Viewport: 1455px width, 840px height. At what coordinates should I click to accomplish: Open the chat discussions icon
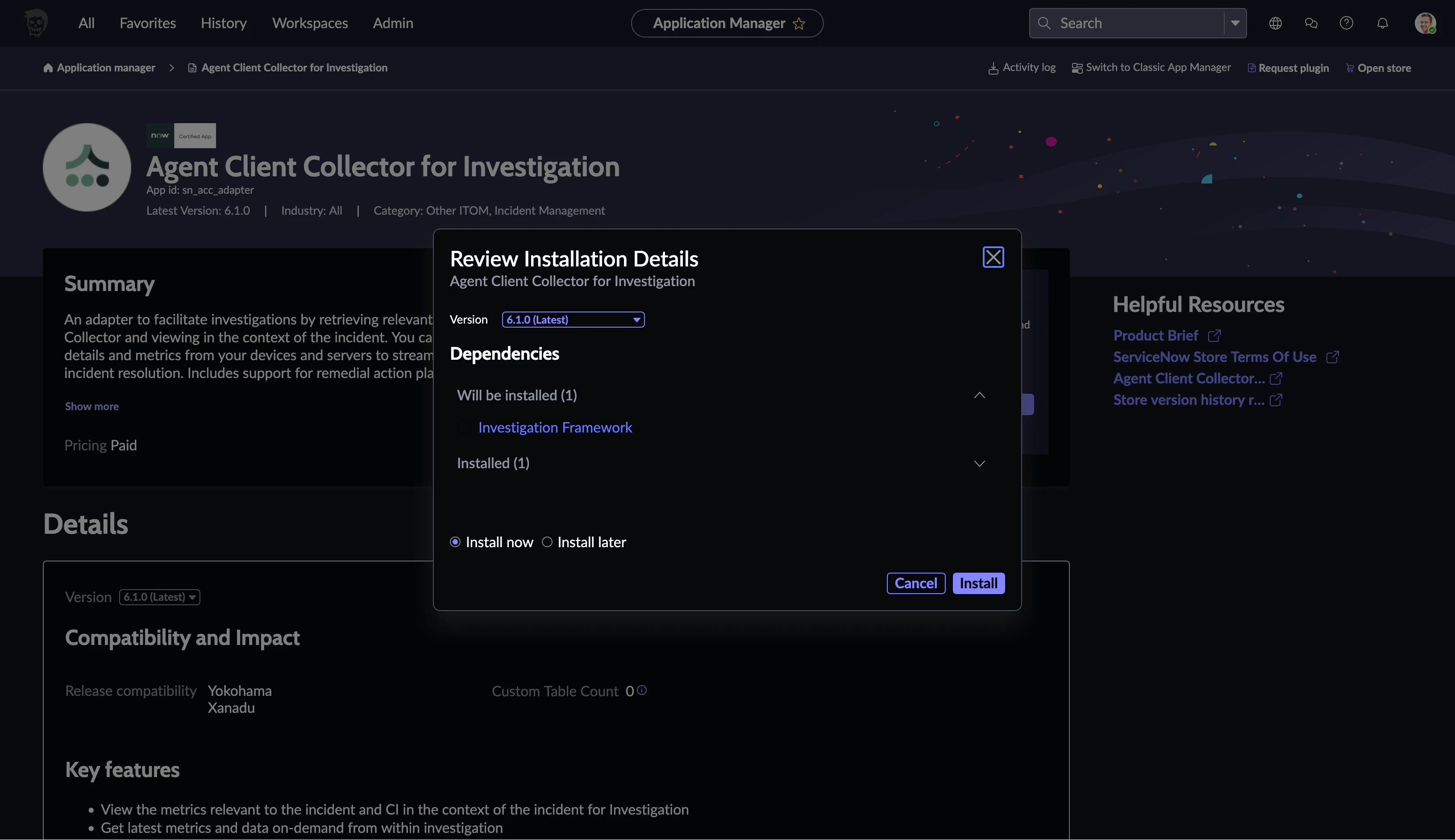click(1311, 23)
